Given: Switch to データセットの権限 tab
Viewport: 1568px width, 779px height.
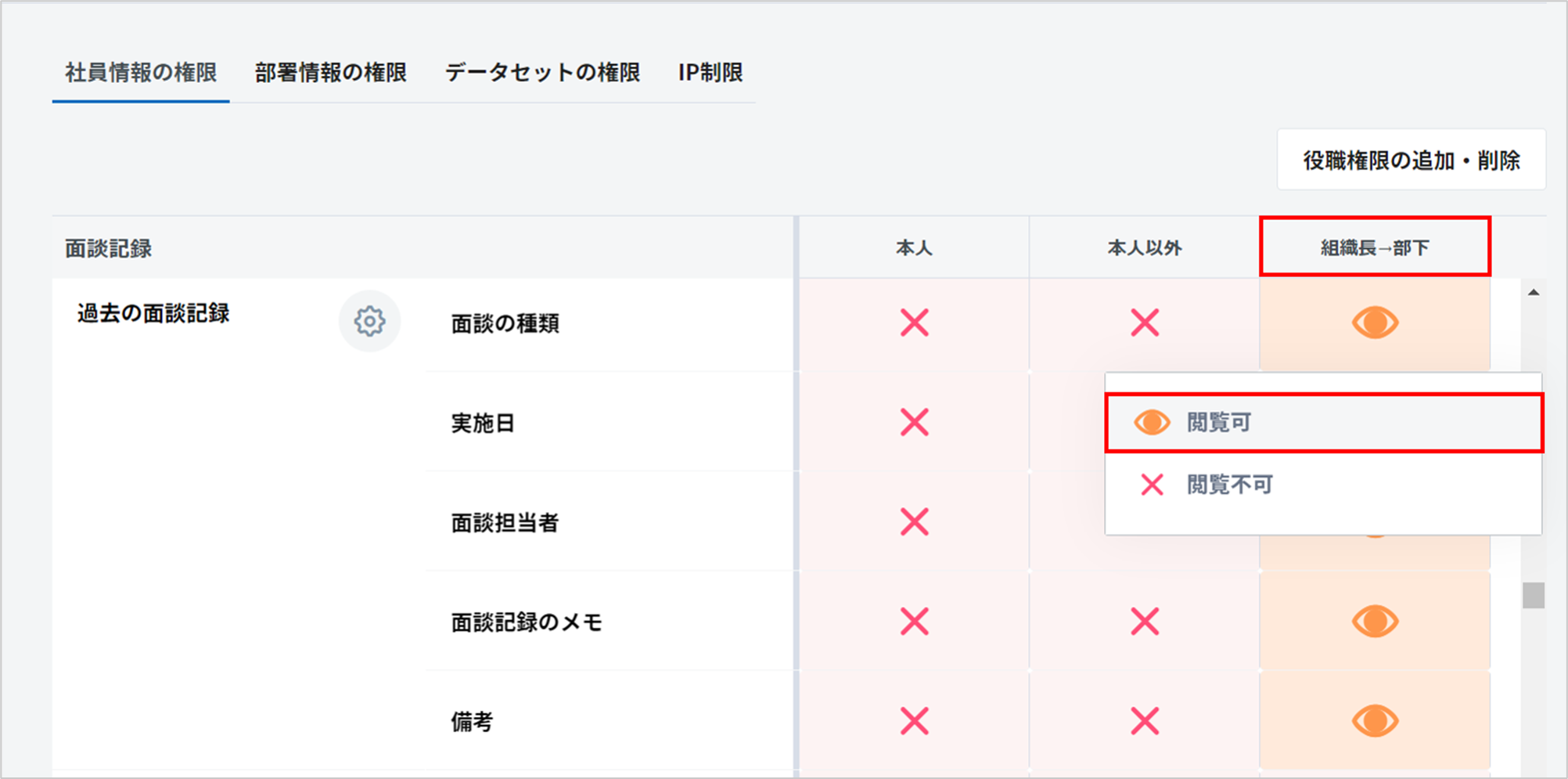Looking at the screenshot, I should pos(542,73).
